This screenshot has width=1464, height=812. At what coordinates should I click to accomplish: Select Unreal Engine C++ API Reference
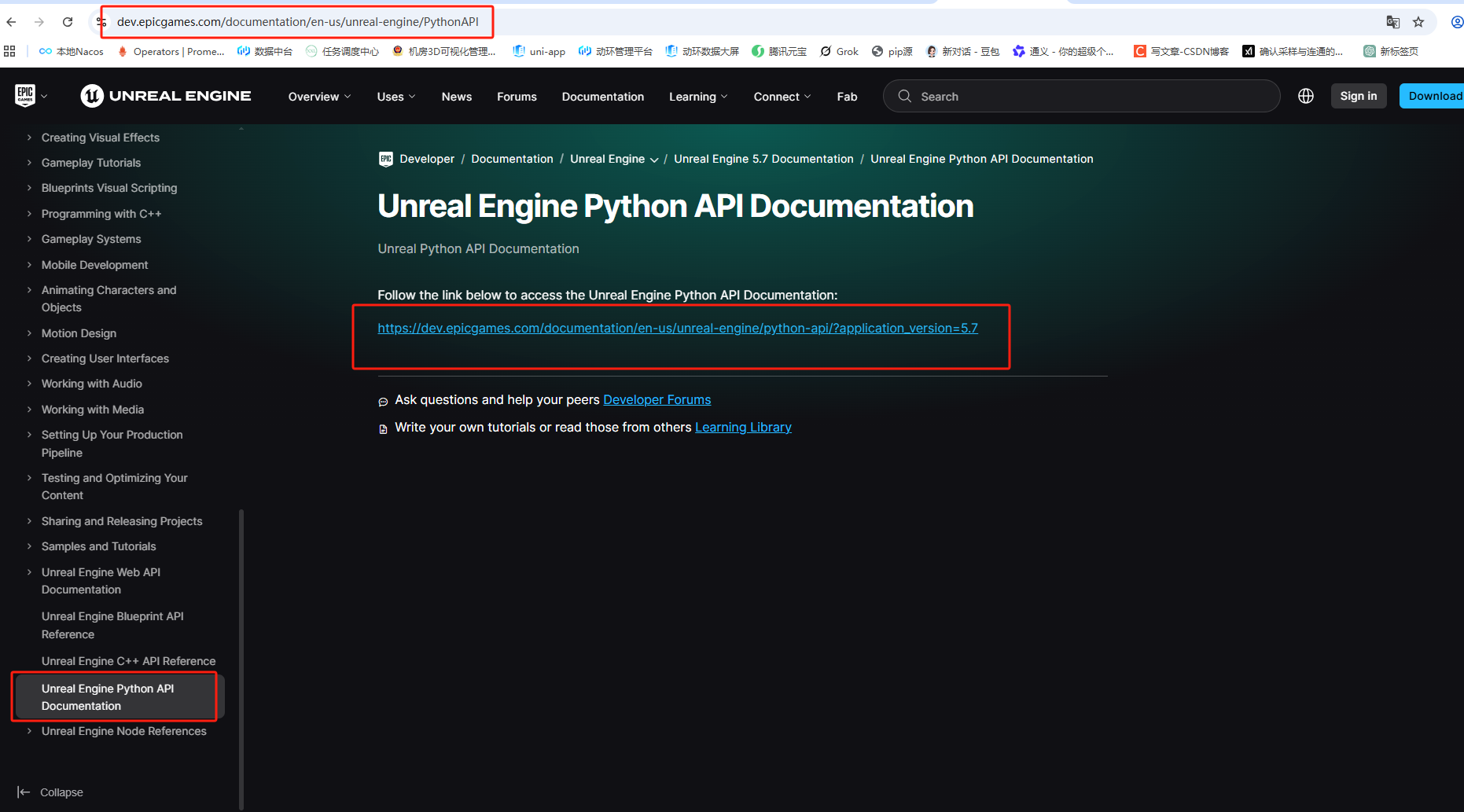click(x=128, y=661)
